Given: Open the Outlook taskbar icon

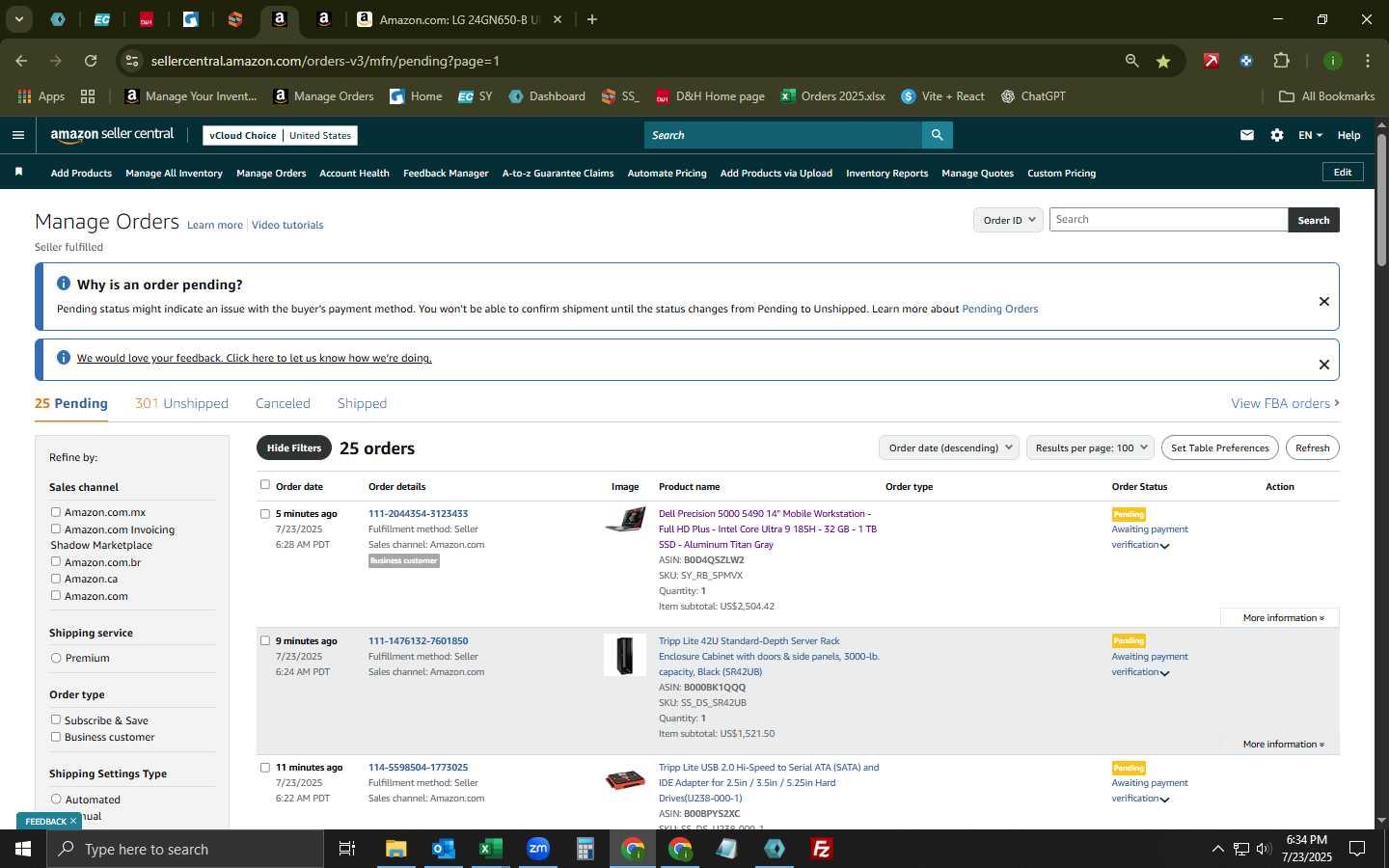Looking at the screenshot, I should (x=444, y=849).
